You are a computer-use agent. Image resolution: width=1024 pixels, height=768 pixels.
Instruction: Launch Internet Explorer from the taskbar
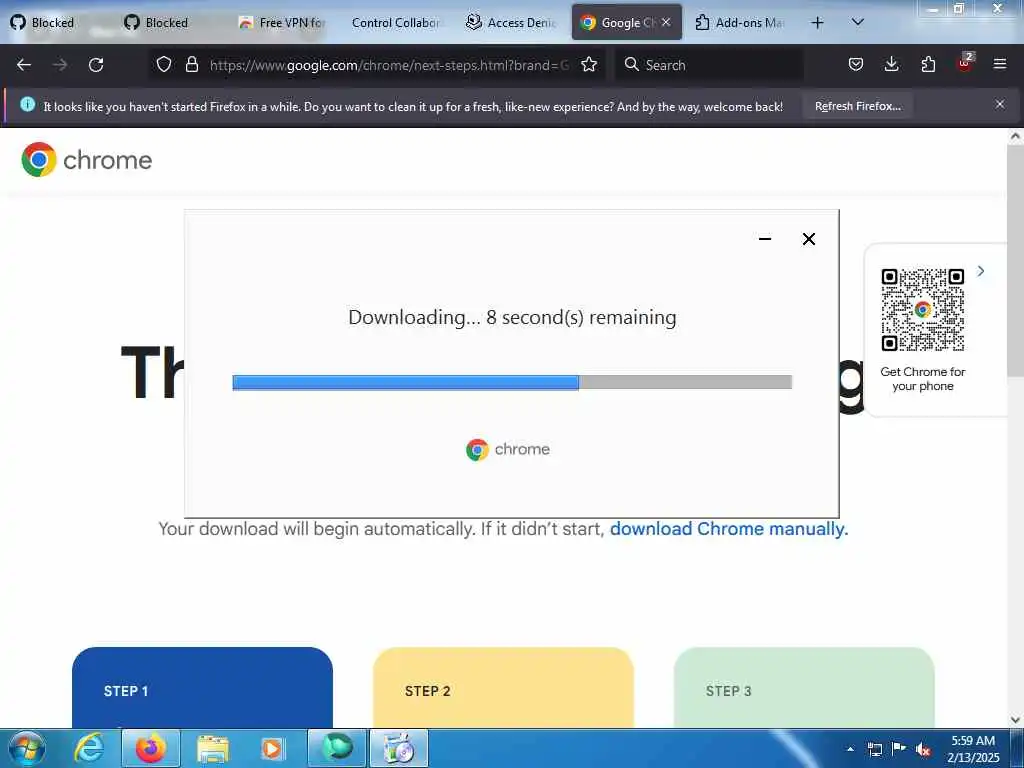click(89, 748)
